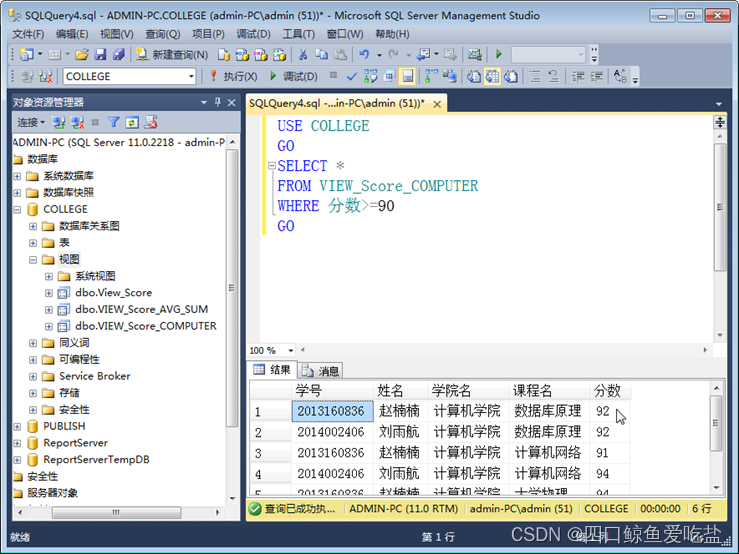Screen dimensions: 739x554
Task: Expand the 数据库快照 node
Action: 17,193
